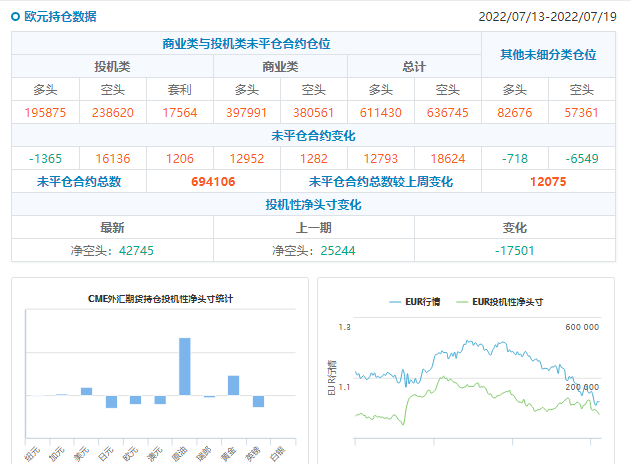The height and width of the screenshot is (464, 631).
Task: Click the 英镑 negative bar
Action: pyautogui.click(x=258, y=401)
